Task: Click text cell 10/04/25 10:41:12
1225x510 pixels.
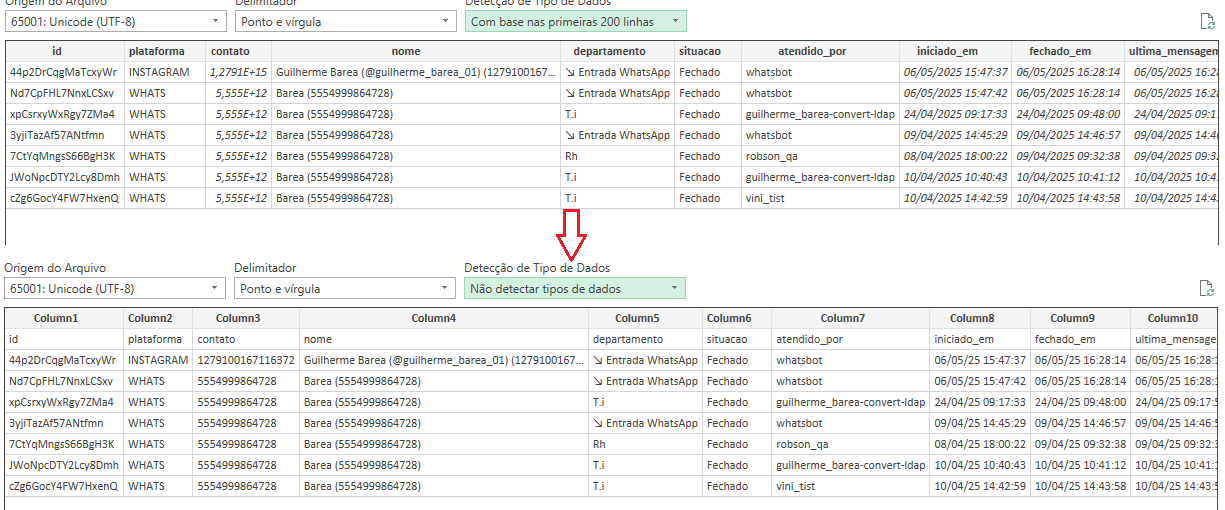Action: tap(1081, 465)
